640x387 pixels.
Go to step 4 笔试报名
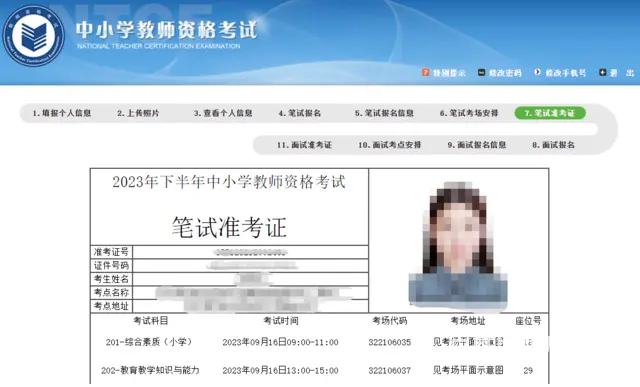[300, 113]
